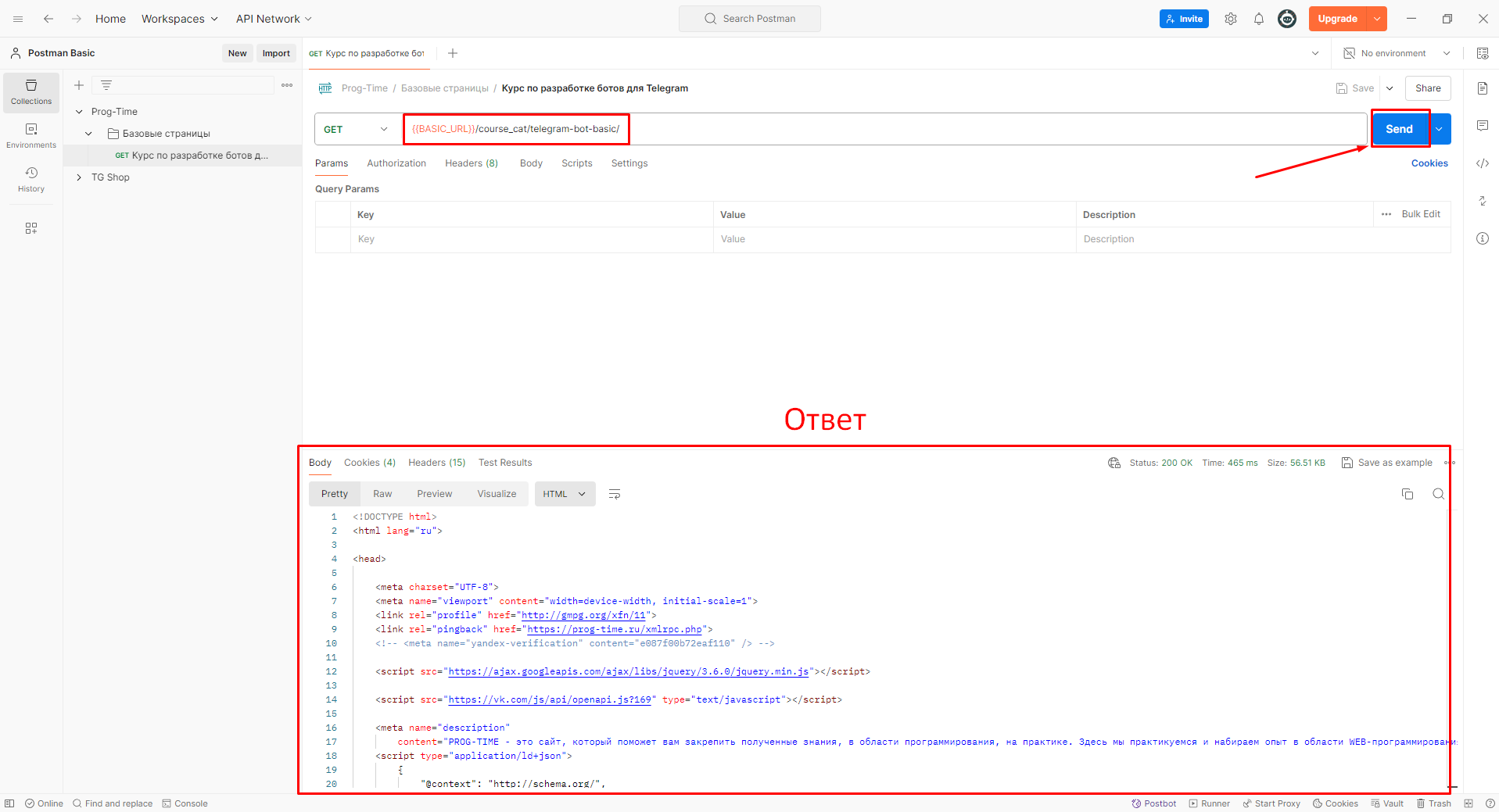The width and height of the screenshot is (1499, 812).
Task: Open the environment quick look icon
Action: tap(1483, 53)
